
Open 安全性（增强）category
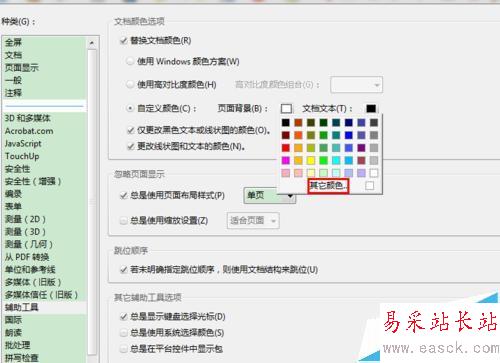point(33,181)
